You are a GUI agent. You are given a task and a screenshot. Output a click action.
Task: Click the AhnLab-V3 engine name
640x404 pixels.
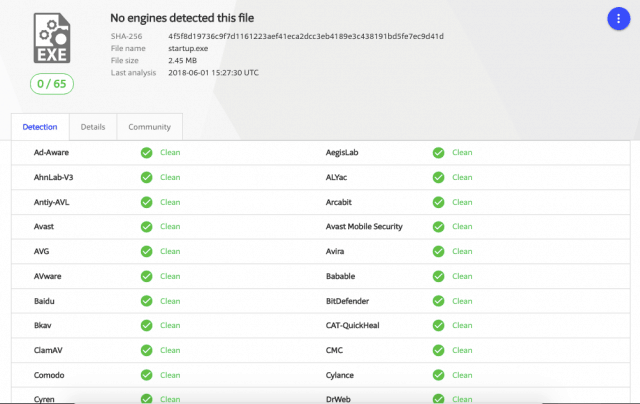pos(53,178)
